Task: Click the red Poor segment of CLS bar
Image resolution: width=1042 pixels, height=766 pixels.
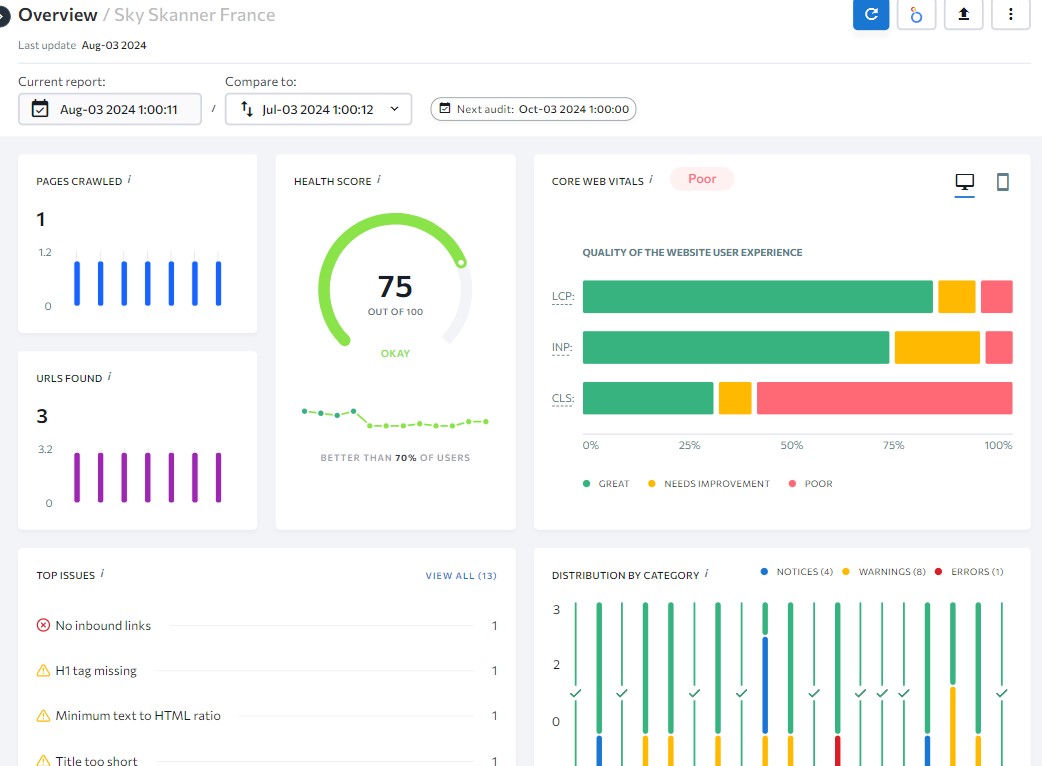Action: pos(885,398)
